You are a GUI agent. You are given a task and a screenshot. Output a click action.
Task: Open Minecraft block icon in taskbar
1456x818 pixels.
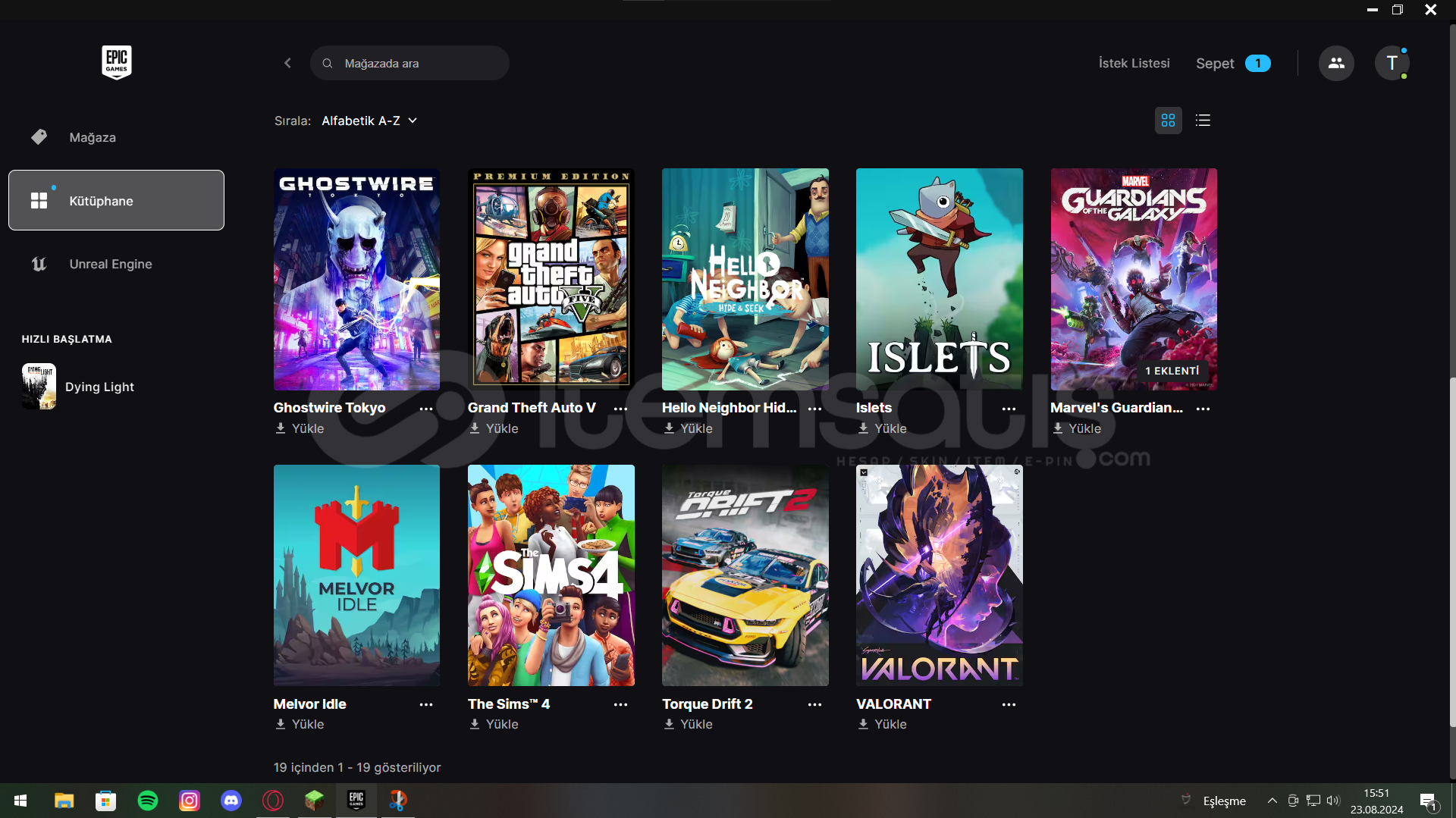pos(315,801)
